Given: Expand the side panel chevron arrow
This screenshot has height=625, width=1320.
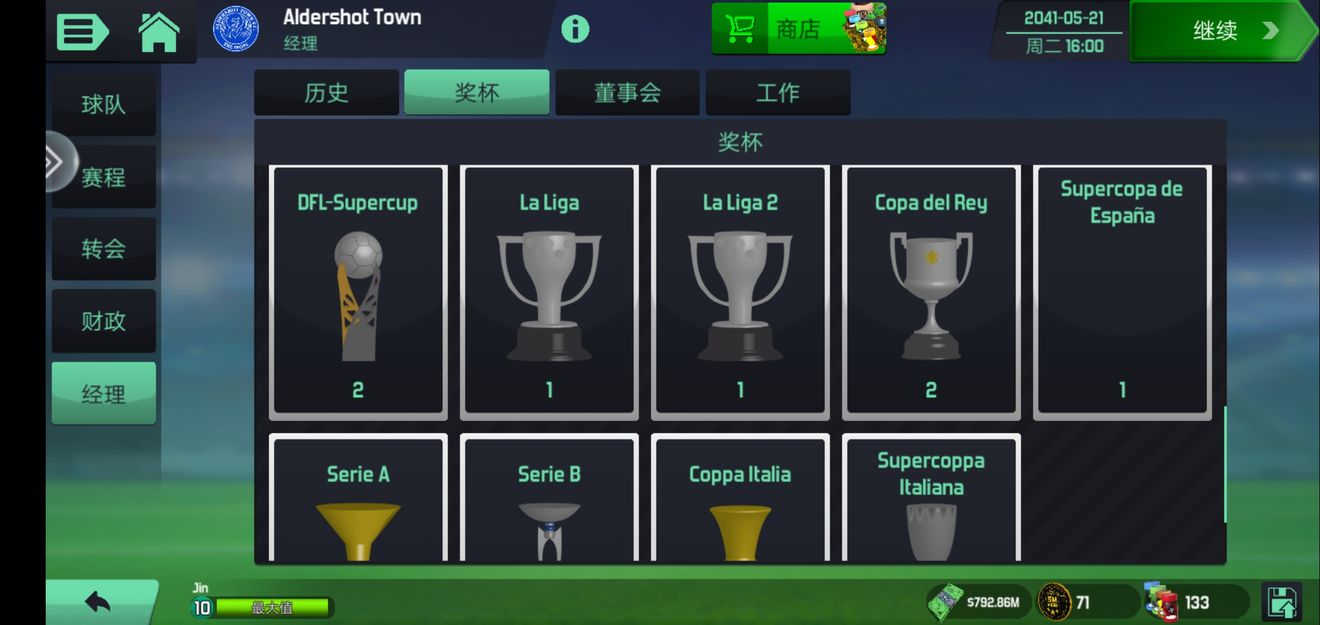Looking at the screenshot, I should tap(58, 162).
